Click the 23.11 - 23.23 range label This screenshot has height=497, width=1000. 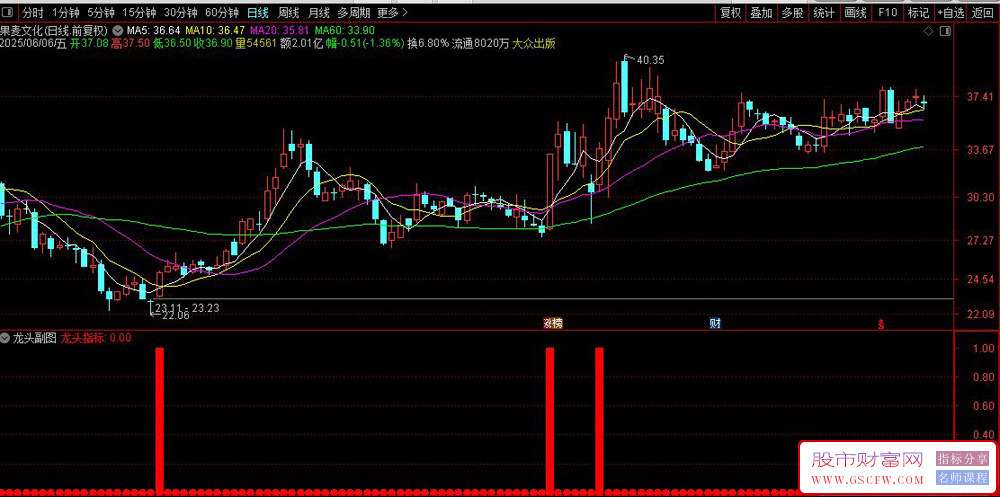point(187,308)
